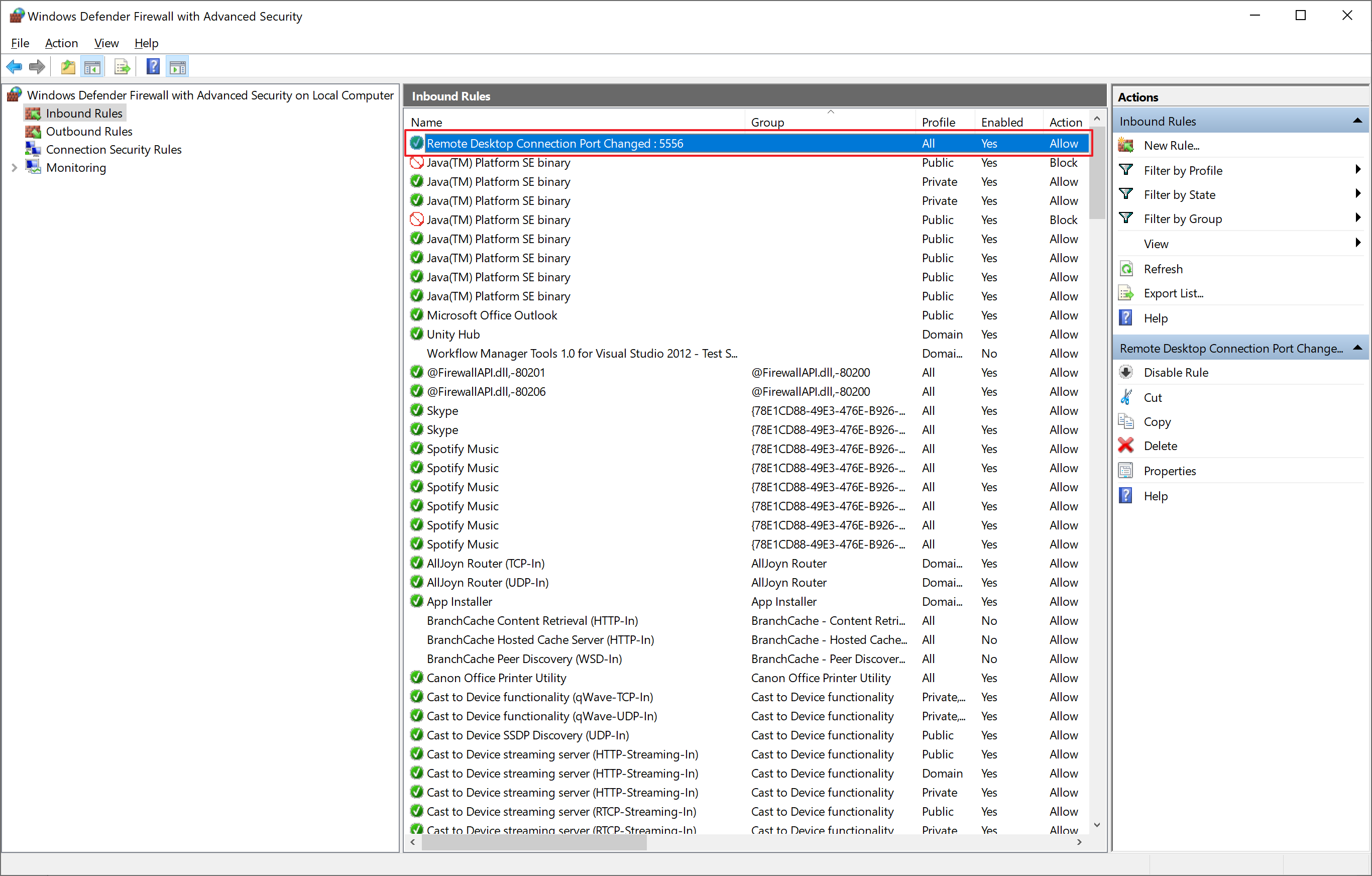Open the View menu in menu bar

click(106, 43)
